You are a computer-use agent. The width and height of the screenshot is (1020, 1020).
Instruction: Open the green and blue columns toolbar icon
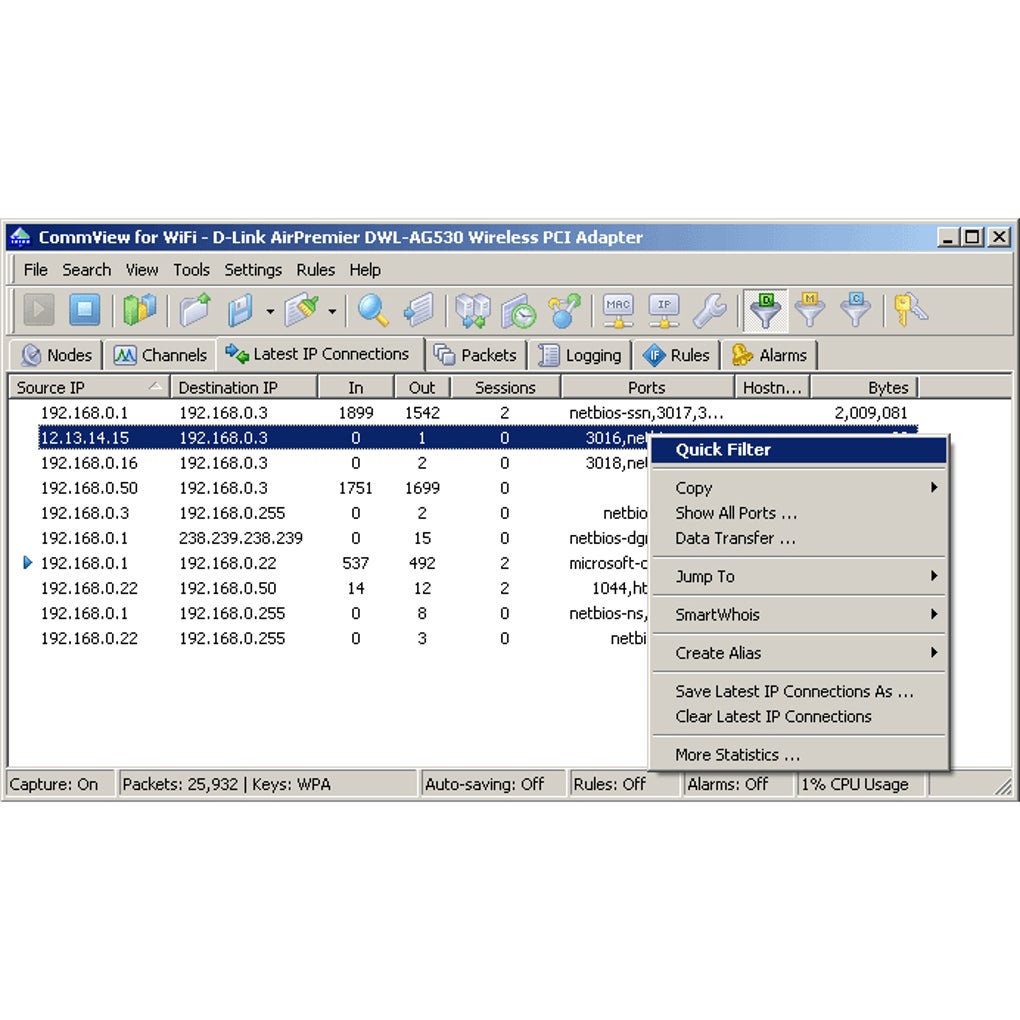139,310
